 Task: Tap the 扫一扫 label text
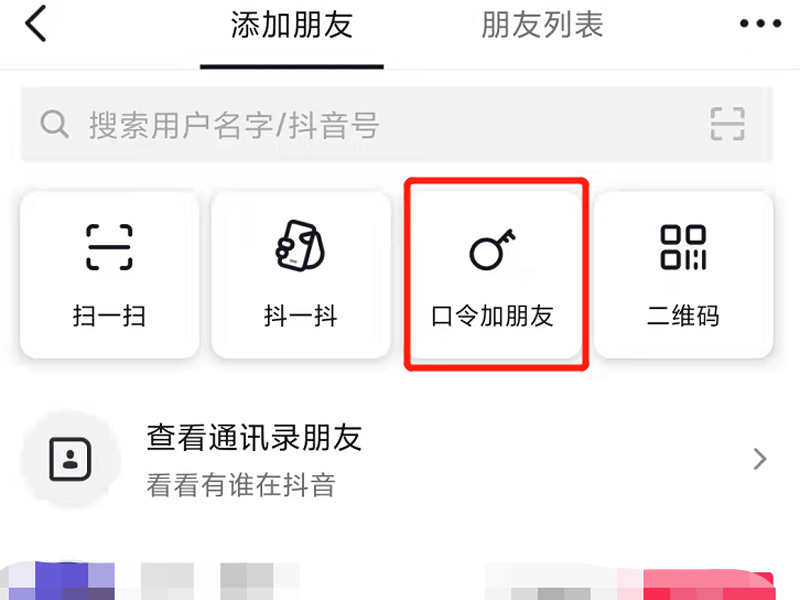click(109, 316)
